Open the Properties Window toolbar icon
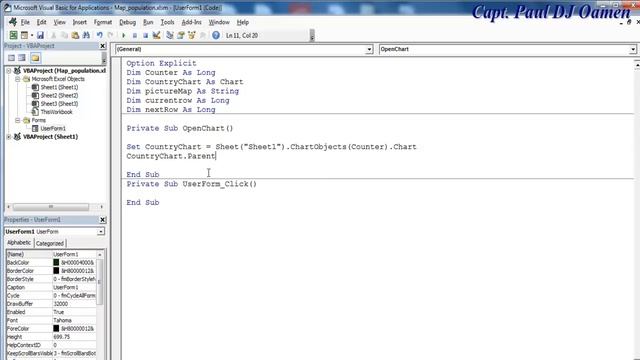The width and height of the screenshot is (640, 360). point(181,36)
